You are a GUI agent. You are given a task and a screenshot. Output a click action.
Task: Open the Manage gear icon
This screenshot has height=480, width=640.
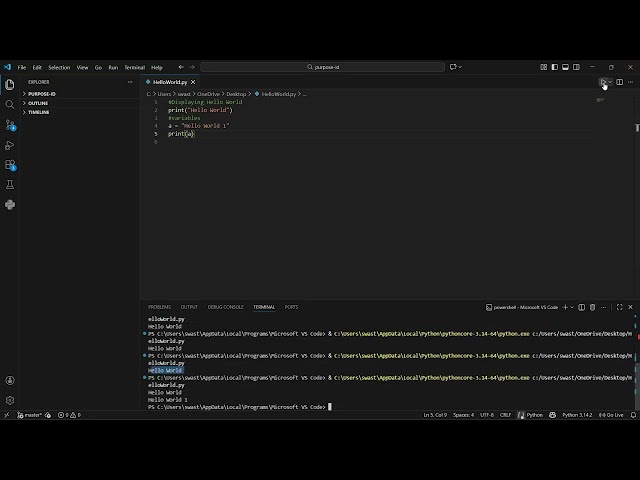[10, 400]
